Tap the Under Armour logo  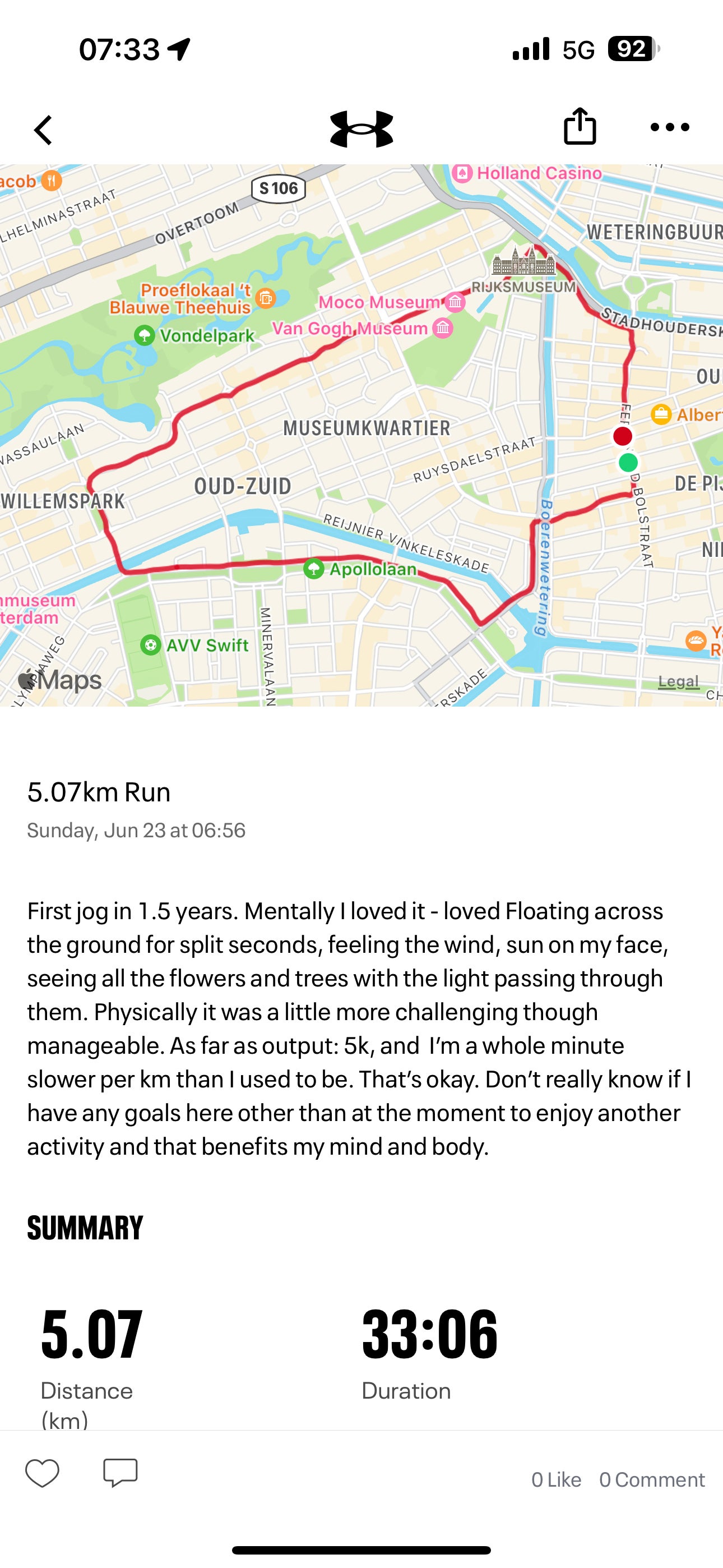361,129
